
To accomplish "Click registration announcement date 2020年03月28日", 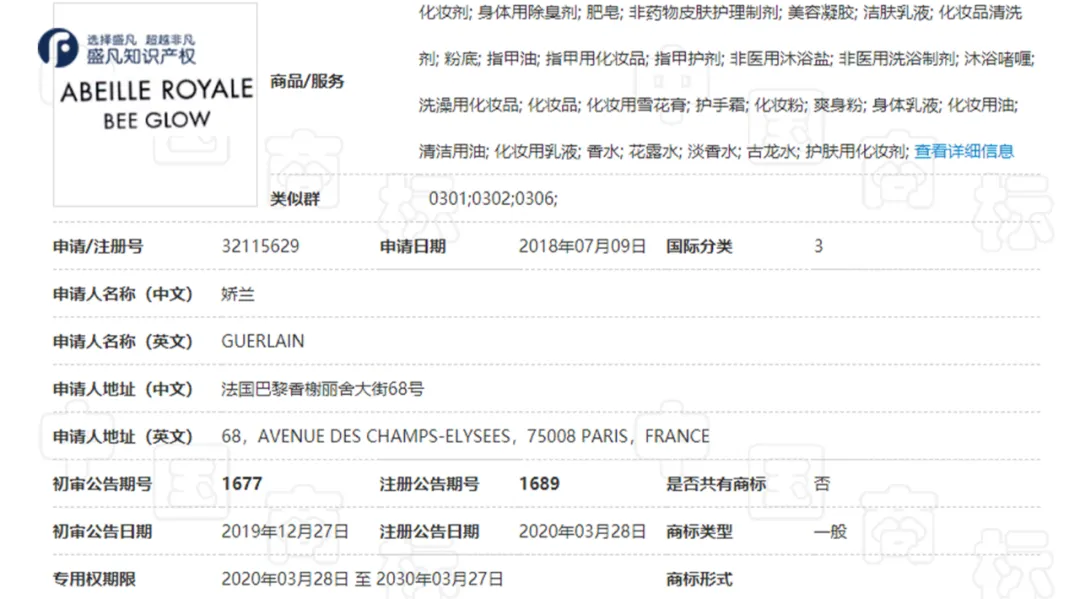I will click(x=582, y=532).
